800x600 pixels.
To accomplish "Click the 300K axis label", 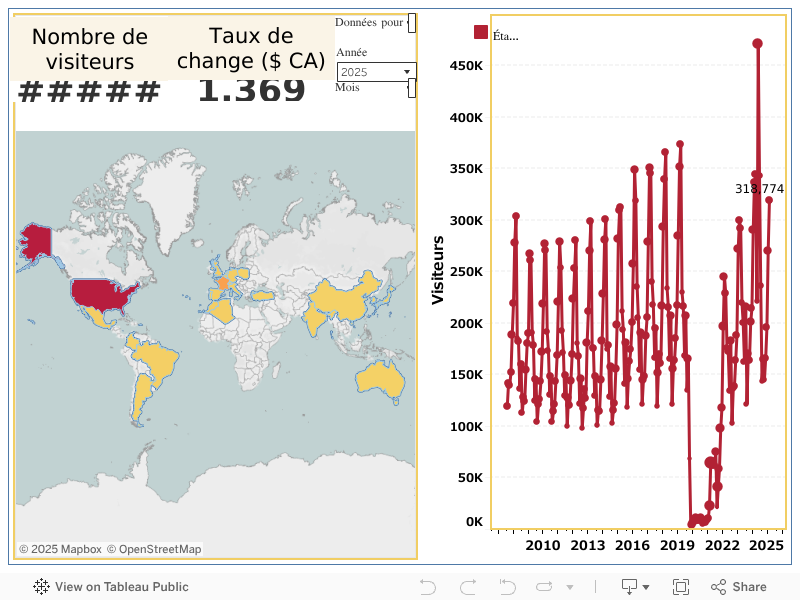I will (466, 221).
